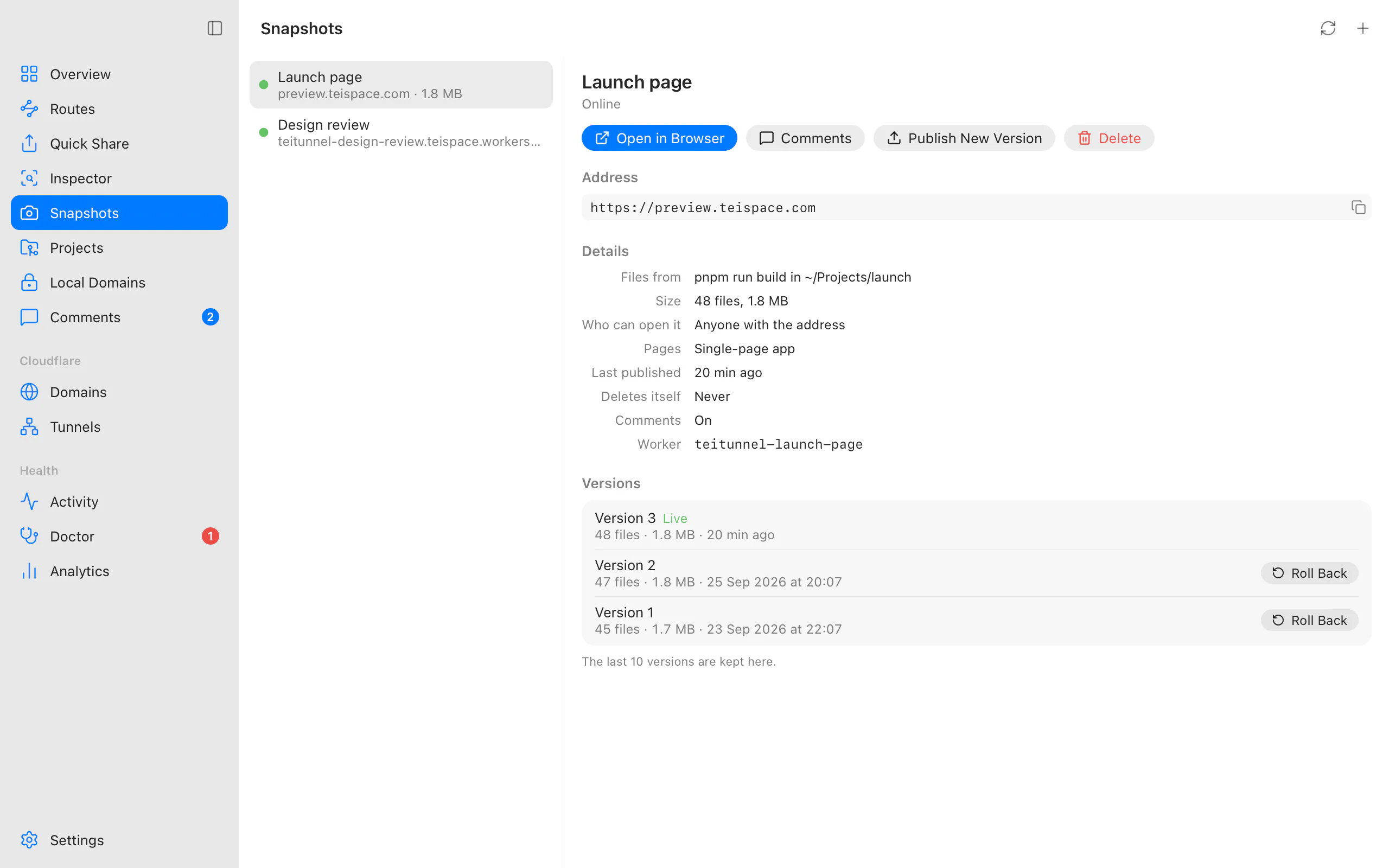This screenshot has width=1389, height=868.
Task: Select Inspector in the sidebar
Action: tap(119, 178)
